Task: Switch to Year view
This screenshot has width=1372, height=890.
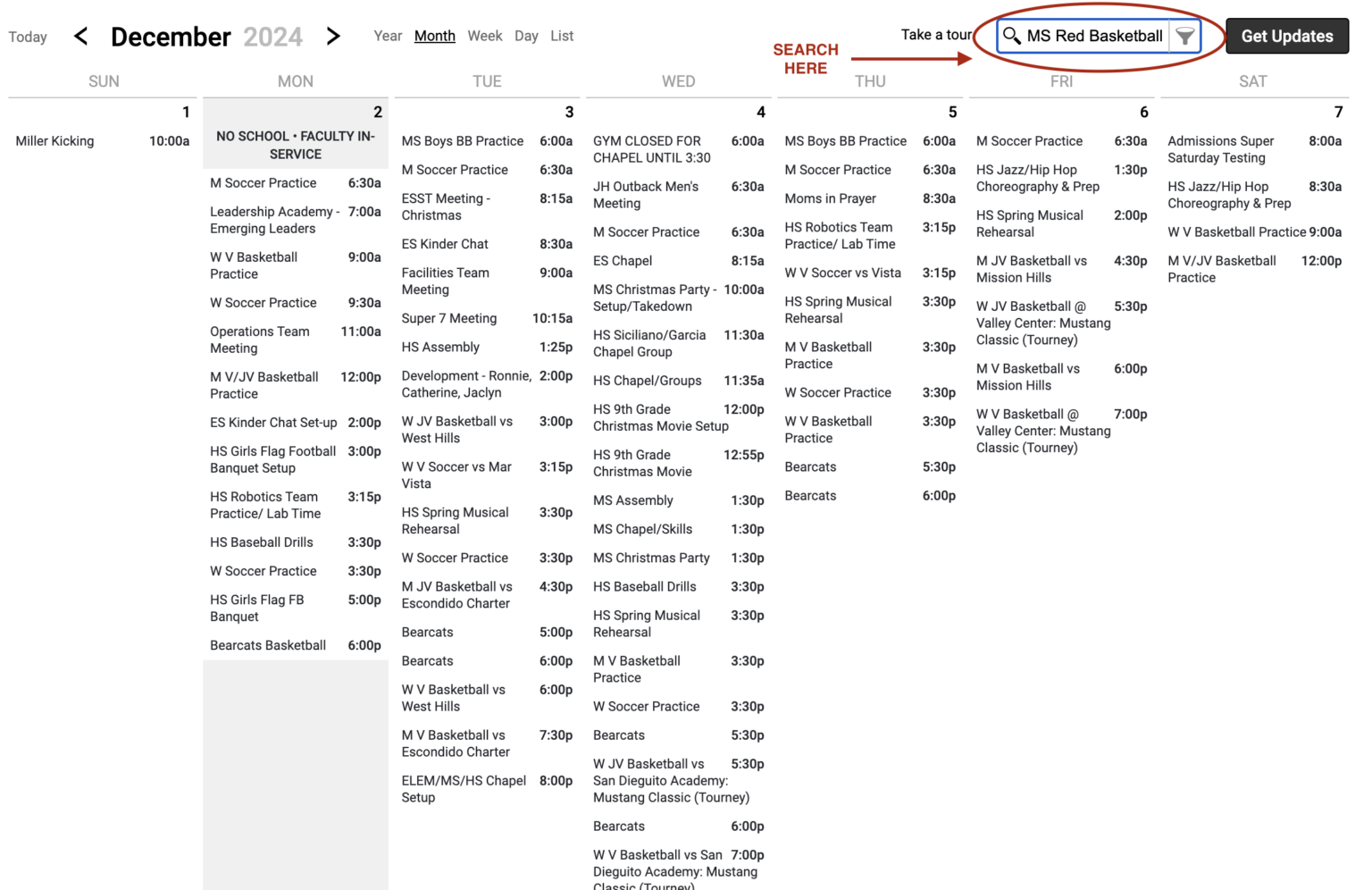Action: pos(388,36)
